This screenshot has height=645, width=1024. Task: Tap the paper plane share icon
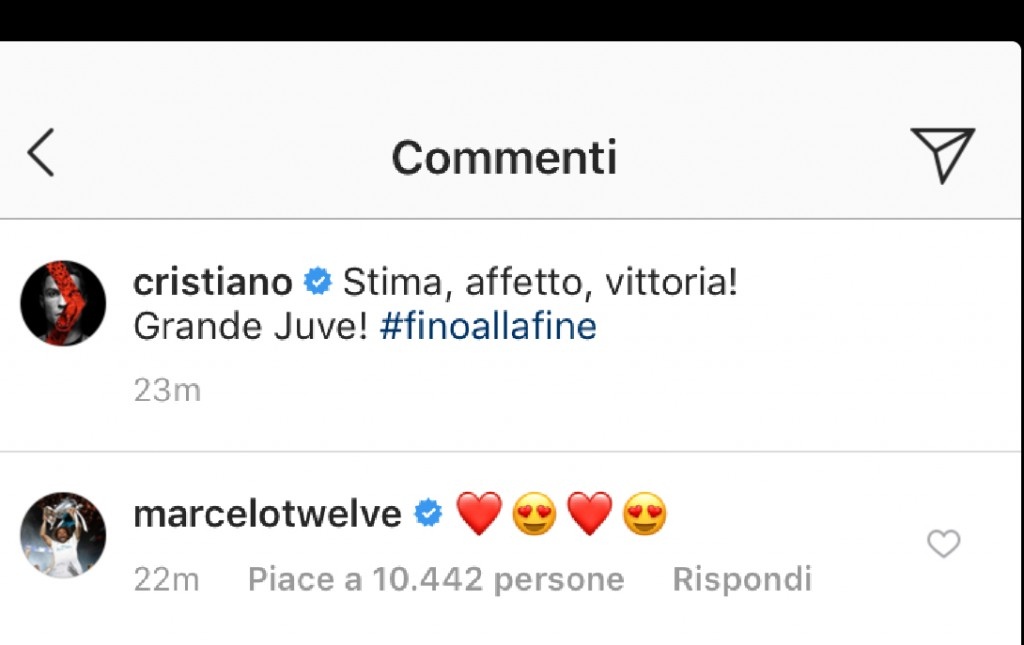[x=942, y=154]
